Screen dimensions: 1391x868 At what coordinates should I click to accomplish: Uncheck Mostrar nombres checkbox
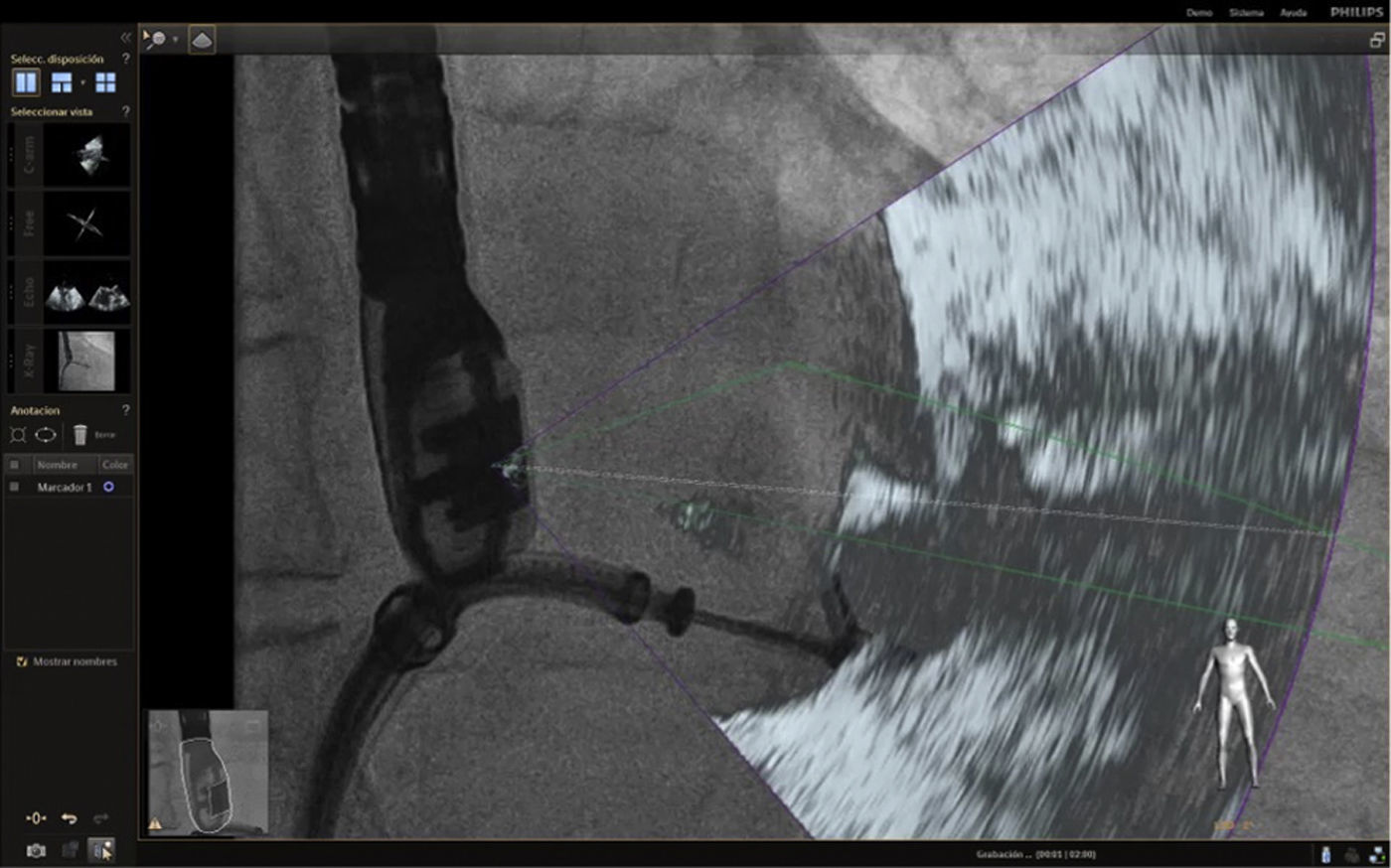22,661
